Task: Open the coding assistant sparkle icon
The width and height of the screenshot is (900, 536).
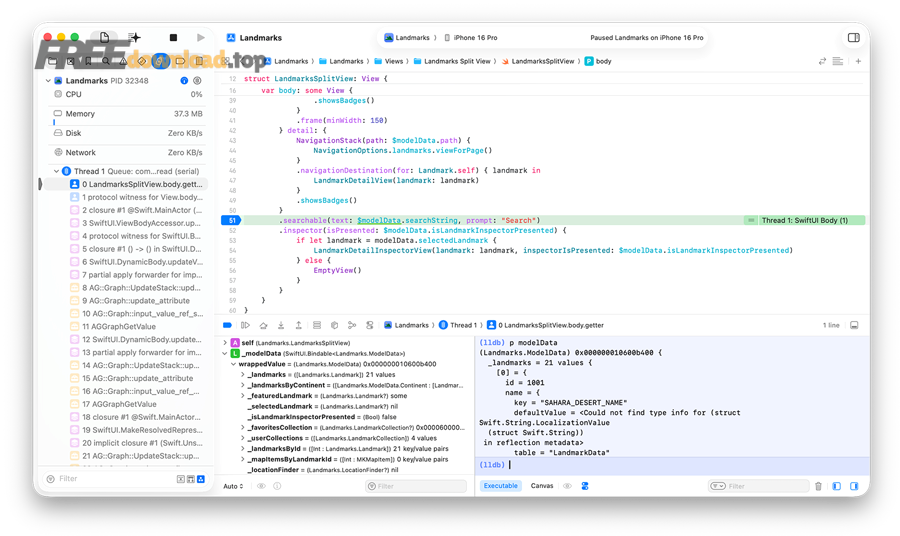Action: [x=134, y=37]
